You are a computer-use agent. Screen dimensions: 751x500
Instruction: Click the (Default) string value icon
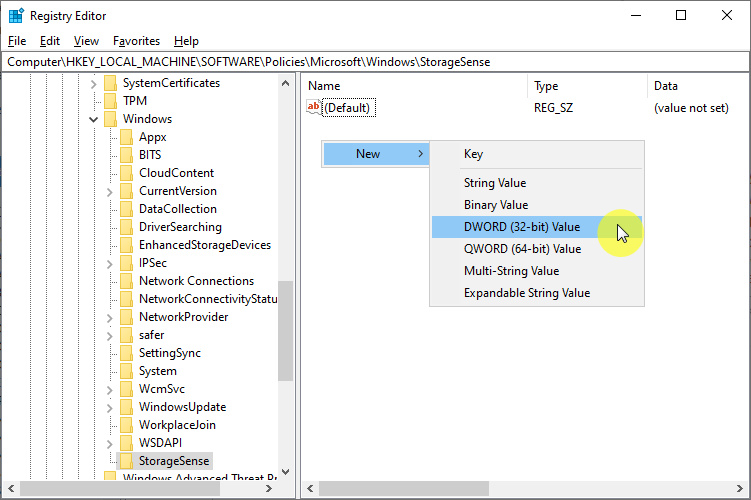pyautogui.click(x=314, y=107)
